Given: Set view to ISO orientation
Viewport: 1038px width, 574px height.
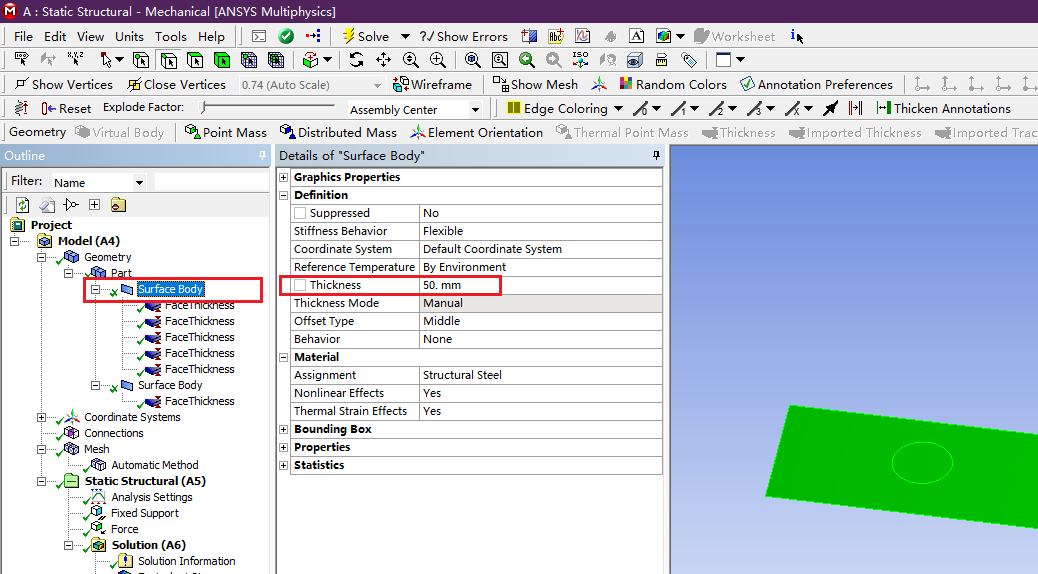Looking at the screenshot, I should (x=580, y=60).
